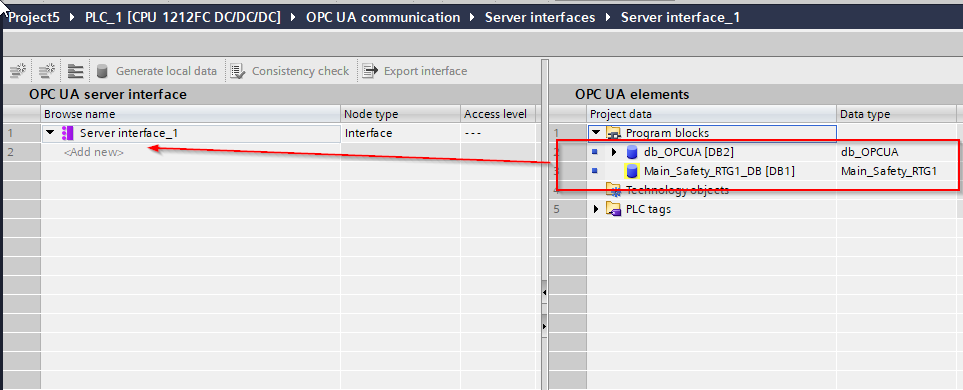Click the pane splitter left collapse arrow
This screenshot has height=390, width=963.
(x=544, y=294)
